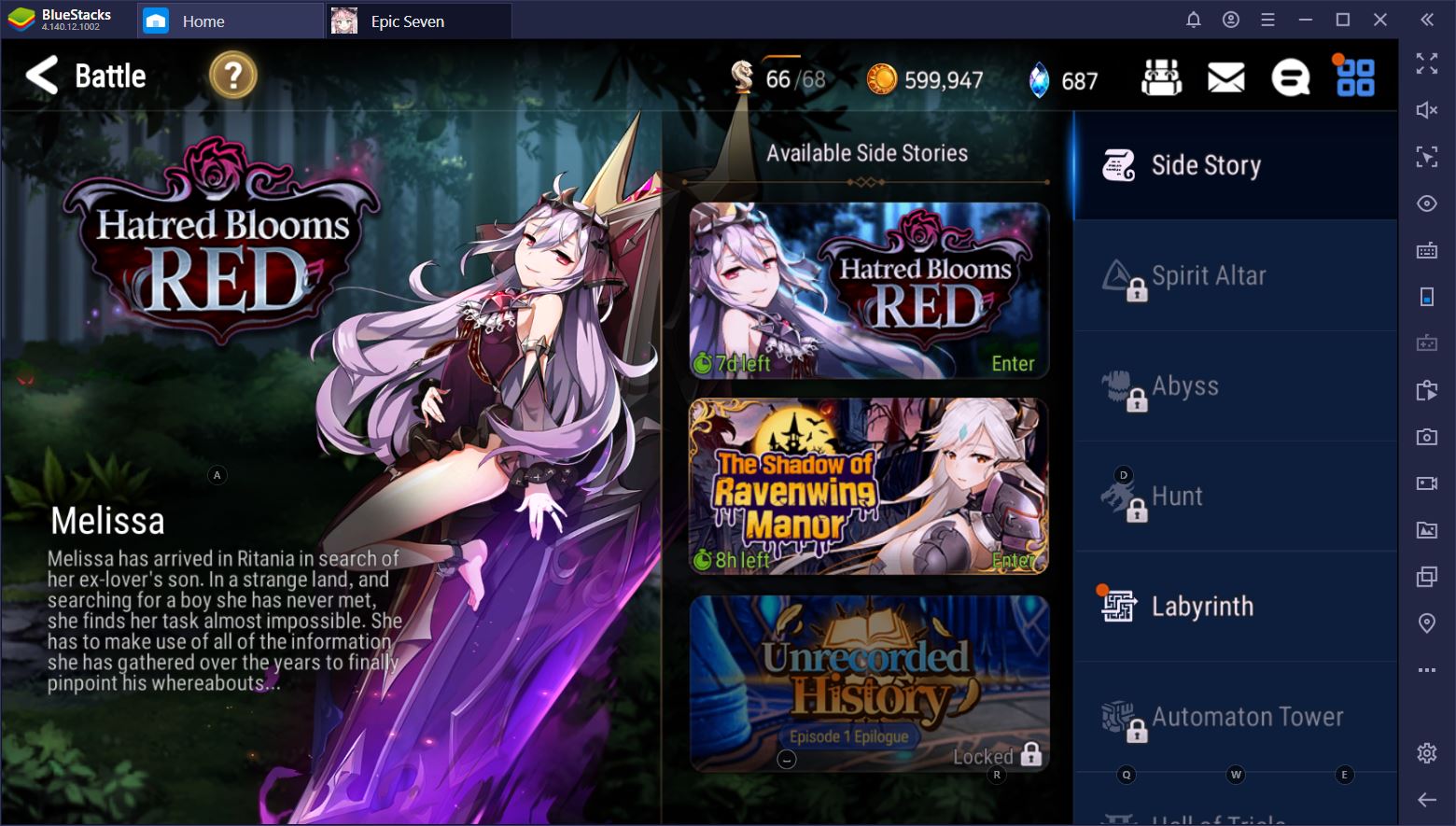The height and width of the screenshot is (826, 1456).
Task: Toggle the eco mode eye icon
Action: (1427, 203)
